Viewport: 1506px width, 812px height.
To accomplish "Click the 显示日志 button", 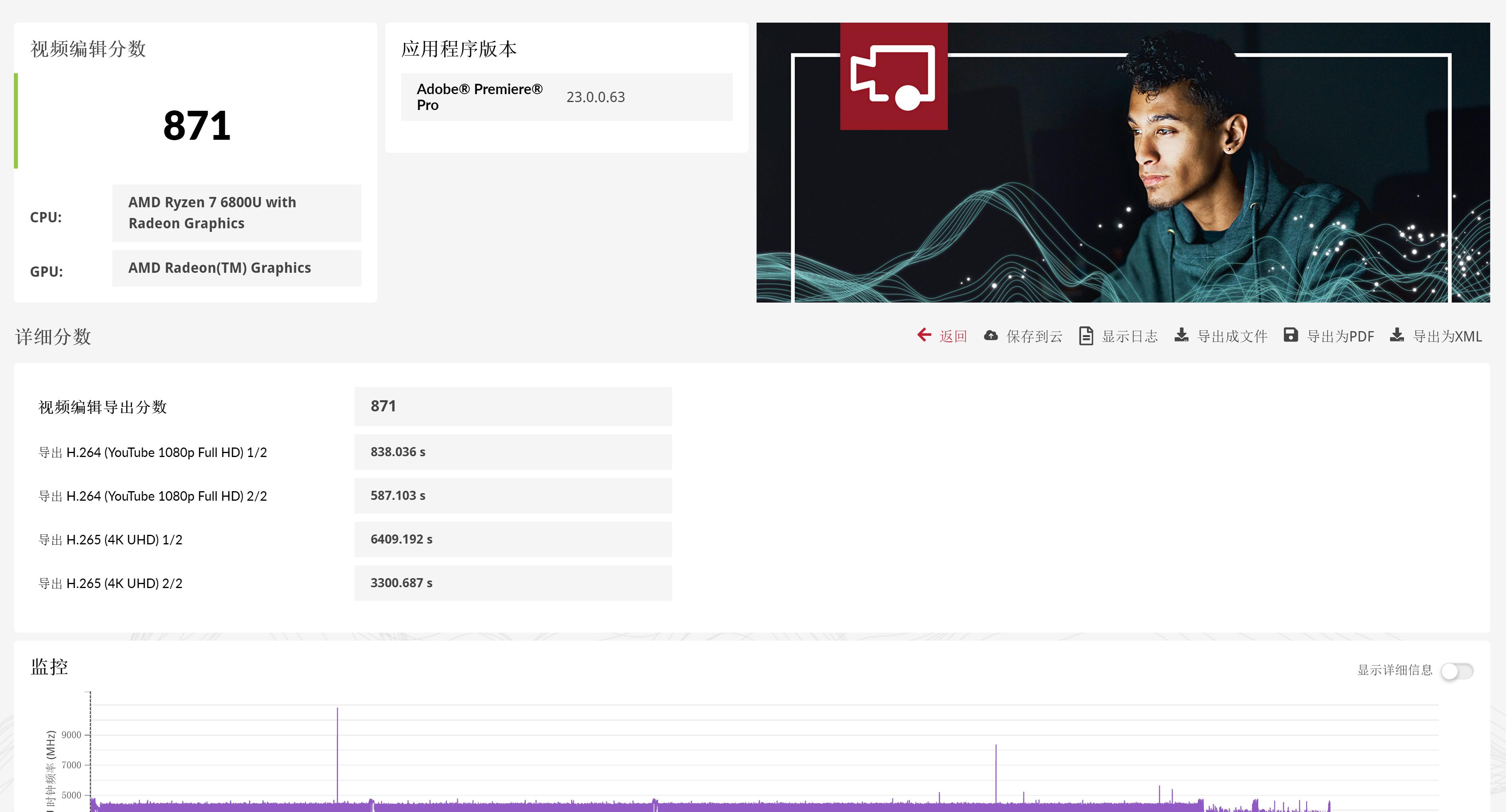I will [x=1129, y=336].
